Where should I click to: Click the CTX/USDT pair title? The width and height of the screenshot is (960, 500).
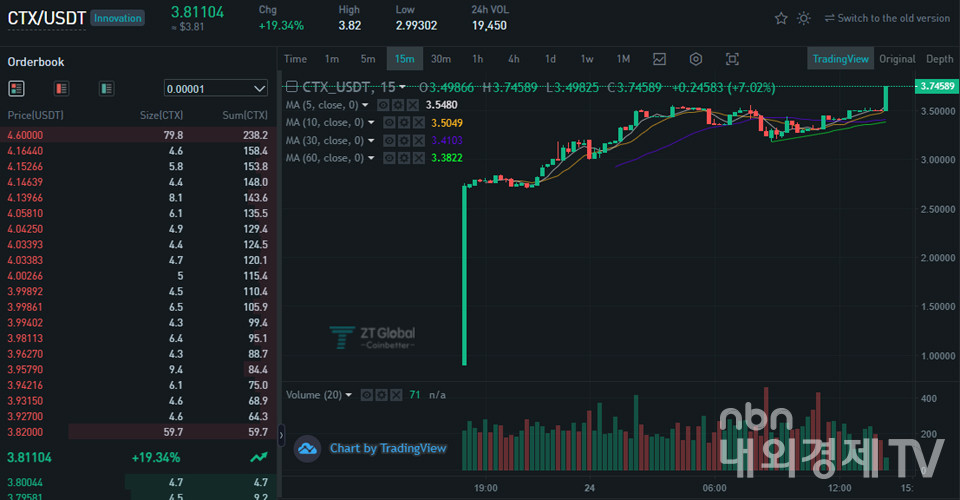[x=47, y=18]
